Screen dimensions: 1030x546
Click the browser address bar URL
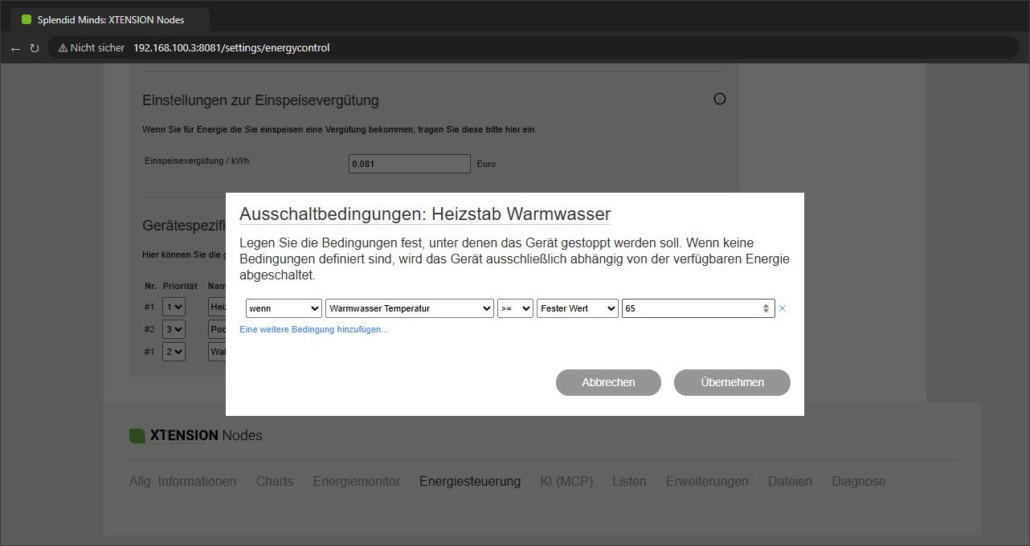click(x=232, y=48)
